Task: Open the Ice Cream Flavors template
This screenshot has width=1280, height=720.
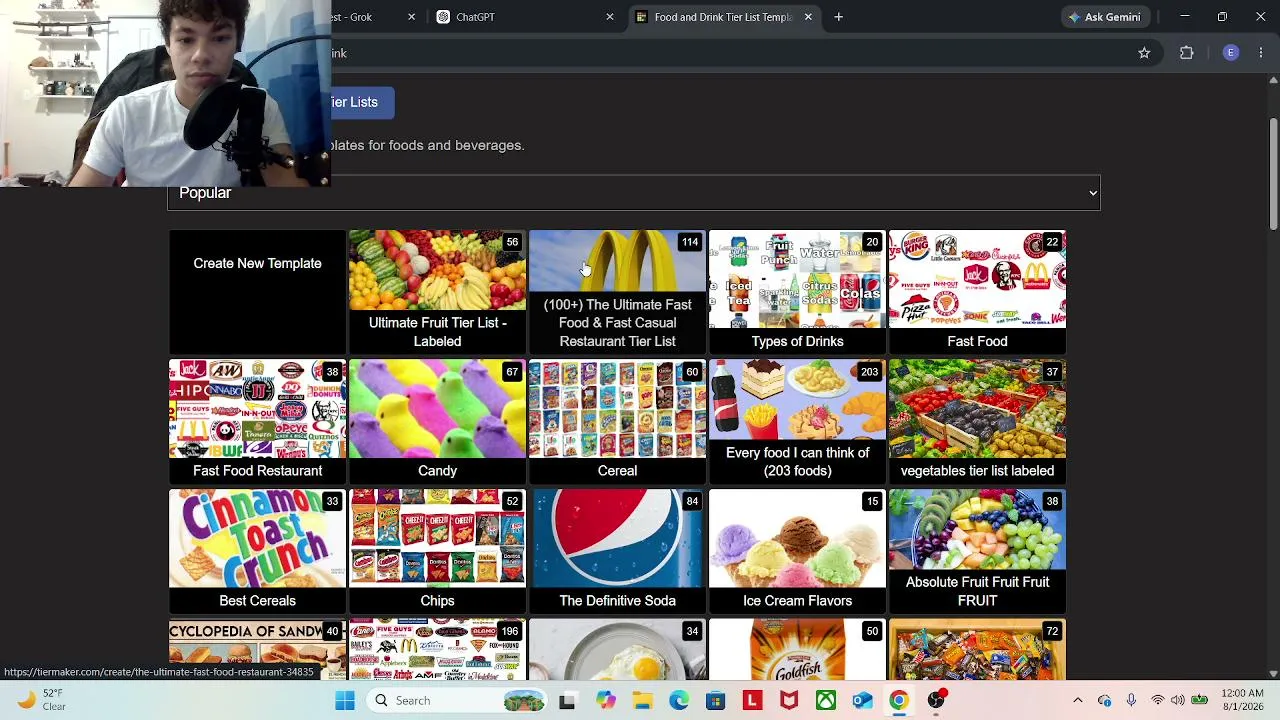Action: pyautogui.click(x=797, y=551)
